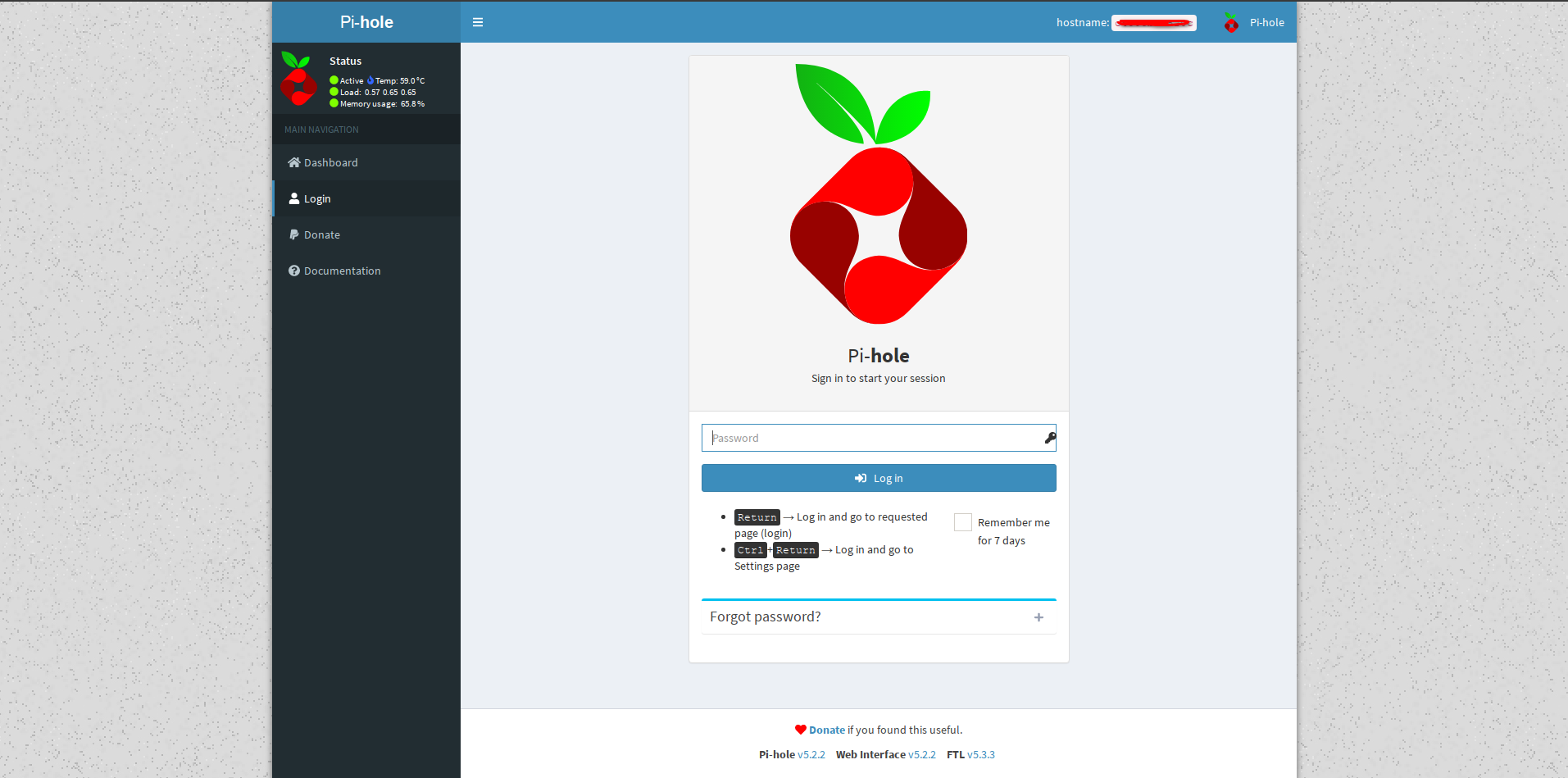This screenshot has width=1568, height=778.
Task: Click the temperature flame icon in Status
Action: (370, 80)
